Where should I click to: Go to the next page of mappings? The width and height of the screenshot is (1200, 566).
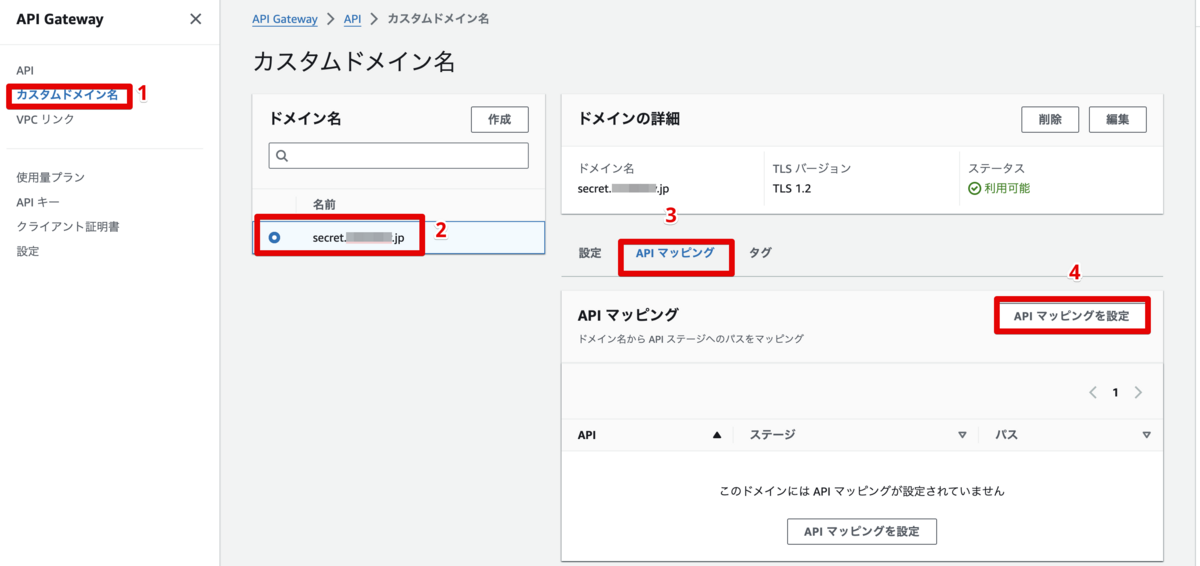point(1138,392)
